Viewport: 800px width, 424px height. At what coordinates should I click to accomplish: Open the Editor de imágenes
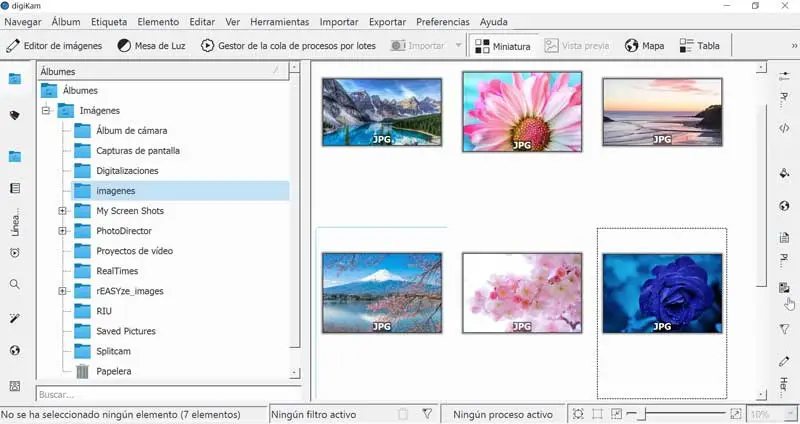(54, 46)
